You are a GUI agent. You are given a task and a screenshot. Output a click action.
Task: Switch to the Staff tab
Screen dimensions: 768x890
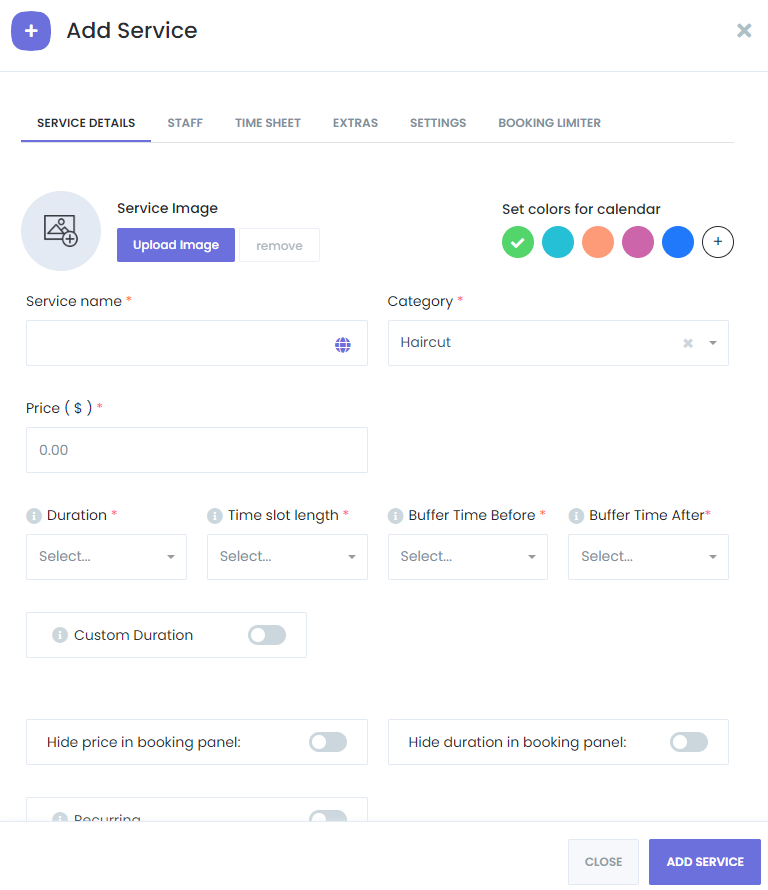point(185,123)
